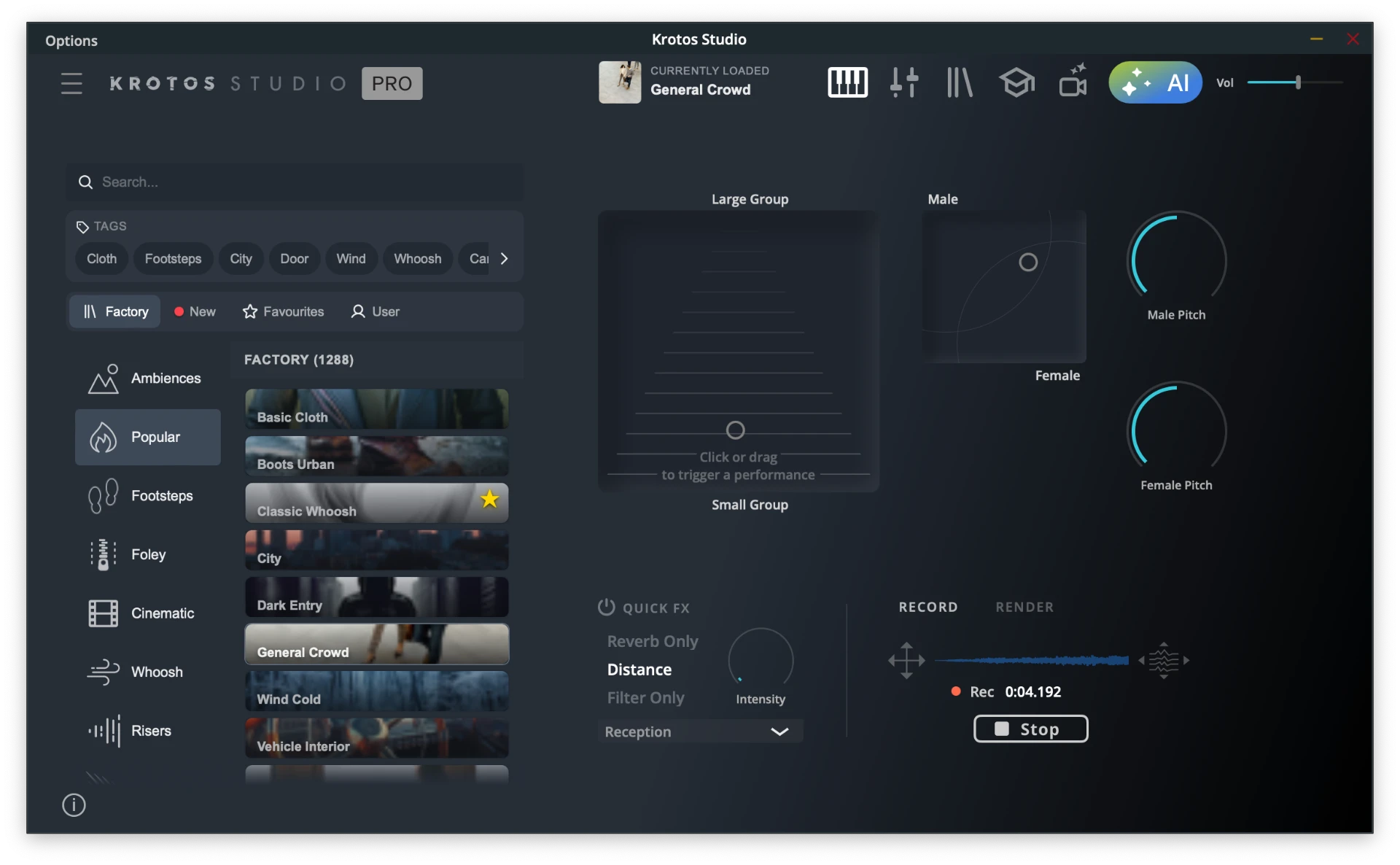Image resolution: width=1400 pixels, height=865 pixels.
Task: Load the Wind Cold preset
Action: coord(376,691)
